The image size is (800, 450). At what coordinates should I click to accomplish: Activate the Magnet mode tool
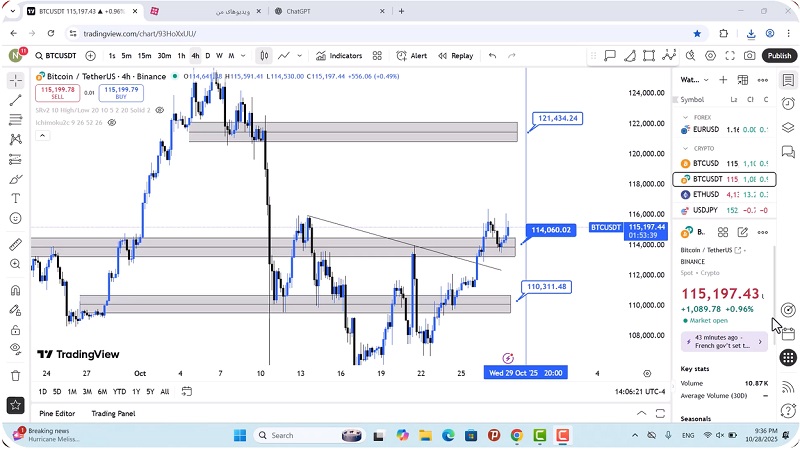tap(15, 290)
